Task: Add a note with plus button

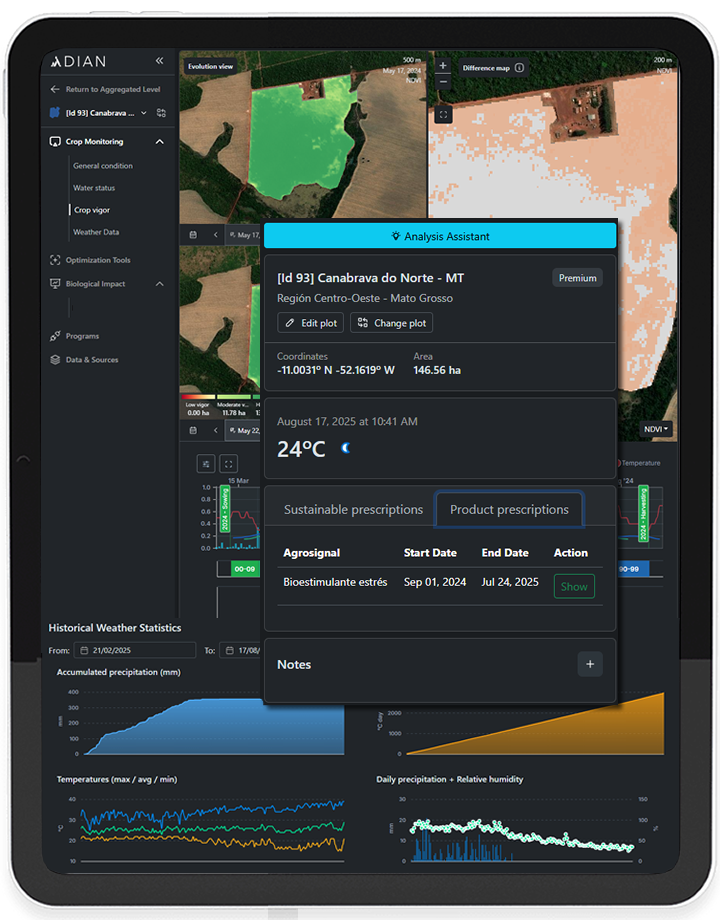Action: point(590,664)
